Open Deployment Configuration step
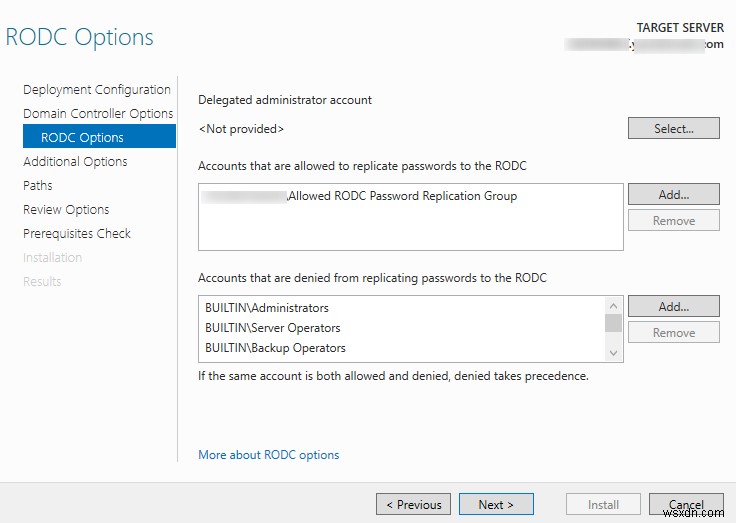This screenshot has height=523, width=736. coord(97,90)
